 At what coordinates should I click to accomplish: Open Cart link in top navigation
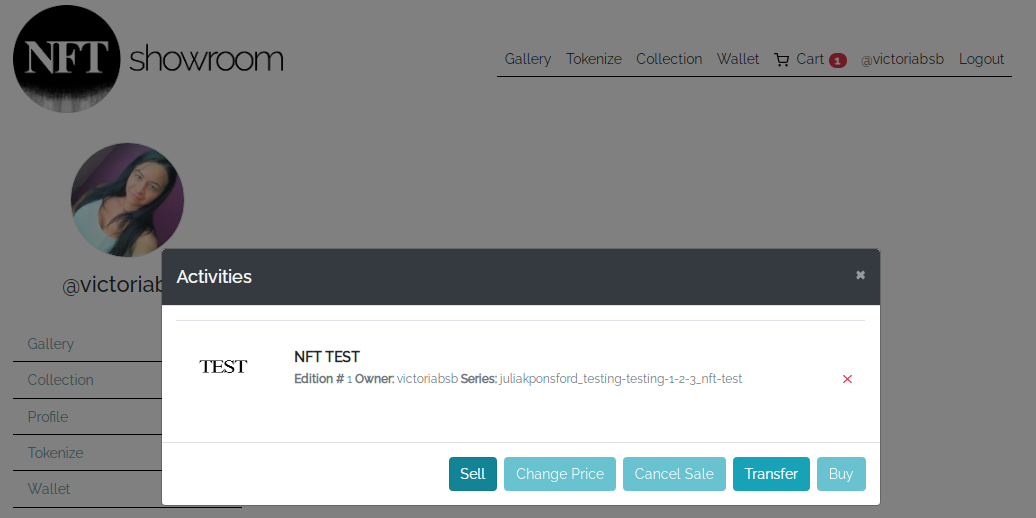[x=810, y=59]
